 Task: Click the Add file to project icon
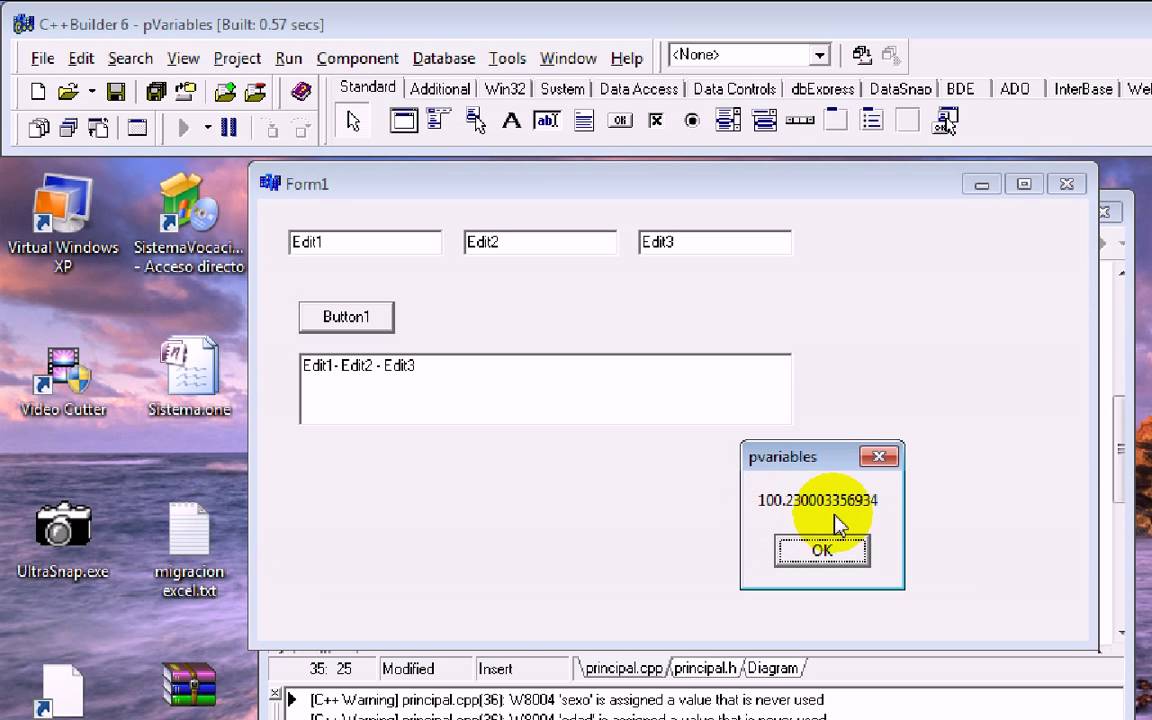pyautogui.click(x=225, y=92)
